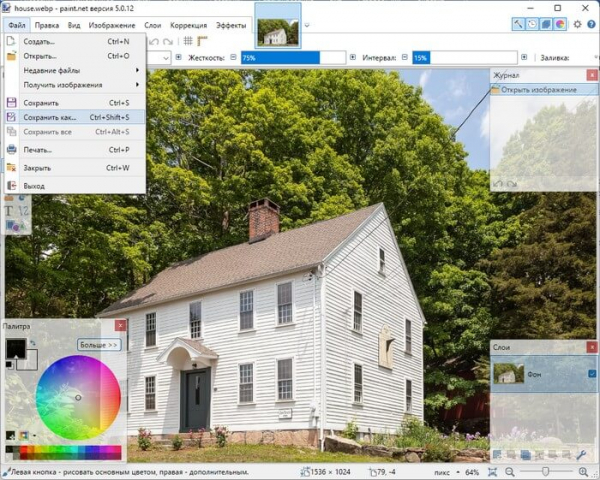Viewport: 600px width, 480px height.
Task: Add a new layer in Слои panel
Action: (497, 455)
